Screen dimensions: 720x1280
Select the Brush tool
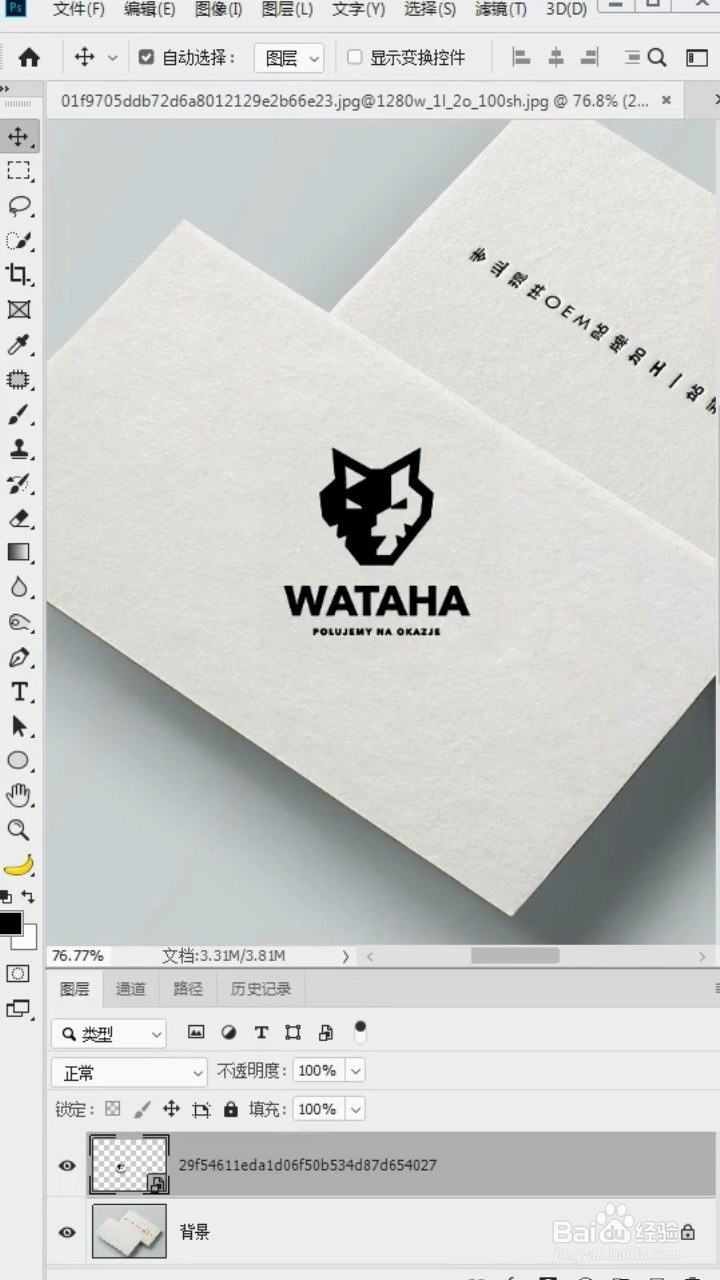coord(19,414)
